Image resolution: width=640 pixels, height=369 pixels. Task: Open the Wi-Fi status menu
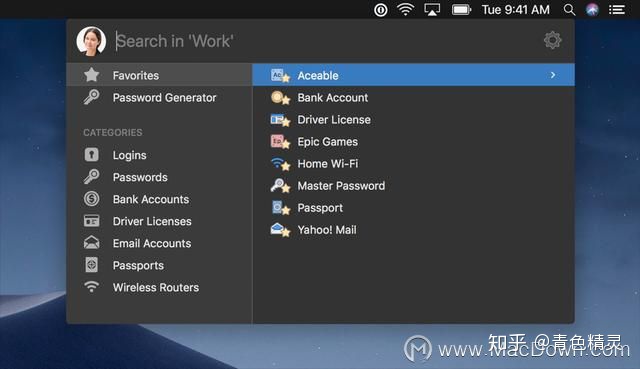[405, 9]
